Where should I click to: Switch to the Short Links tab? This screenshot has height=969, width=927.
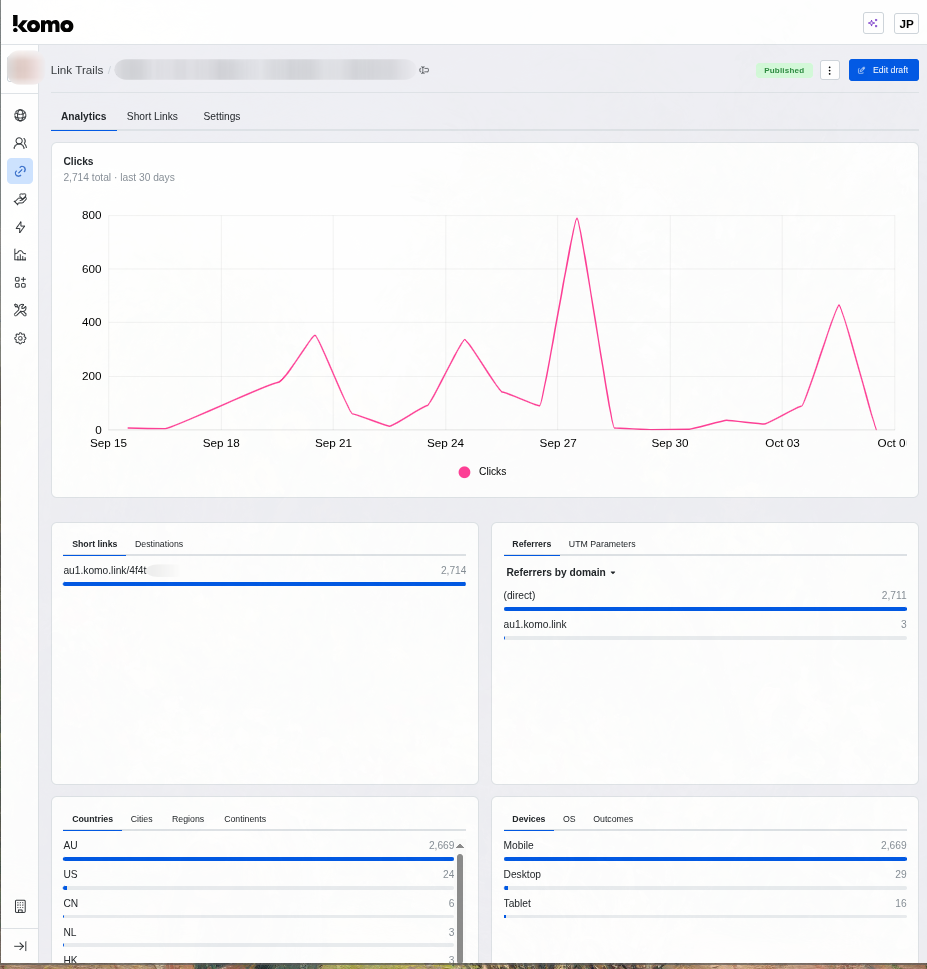(152, 116)
